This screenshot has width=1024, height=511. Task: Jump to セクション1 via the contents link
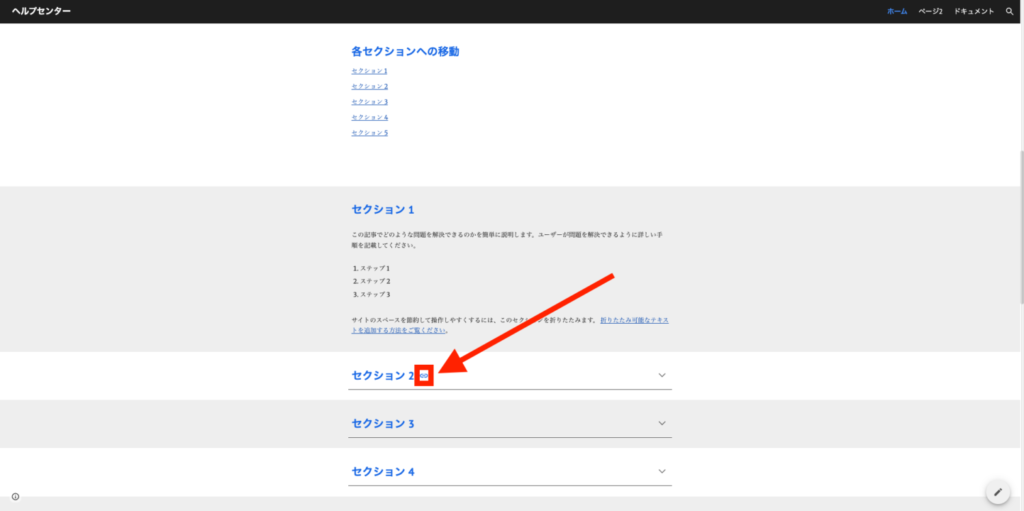point(369,71)
